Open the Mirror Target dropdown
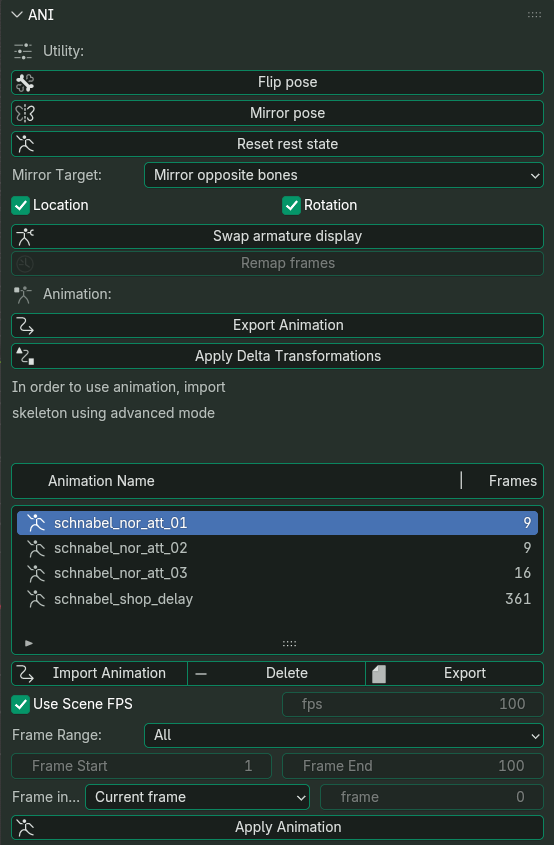554x845 pixels. pos(344,175)
